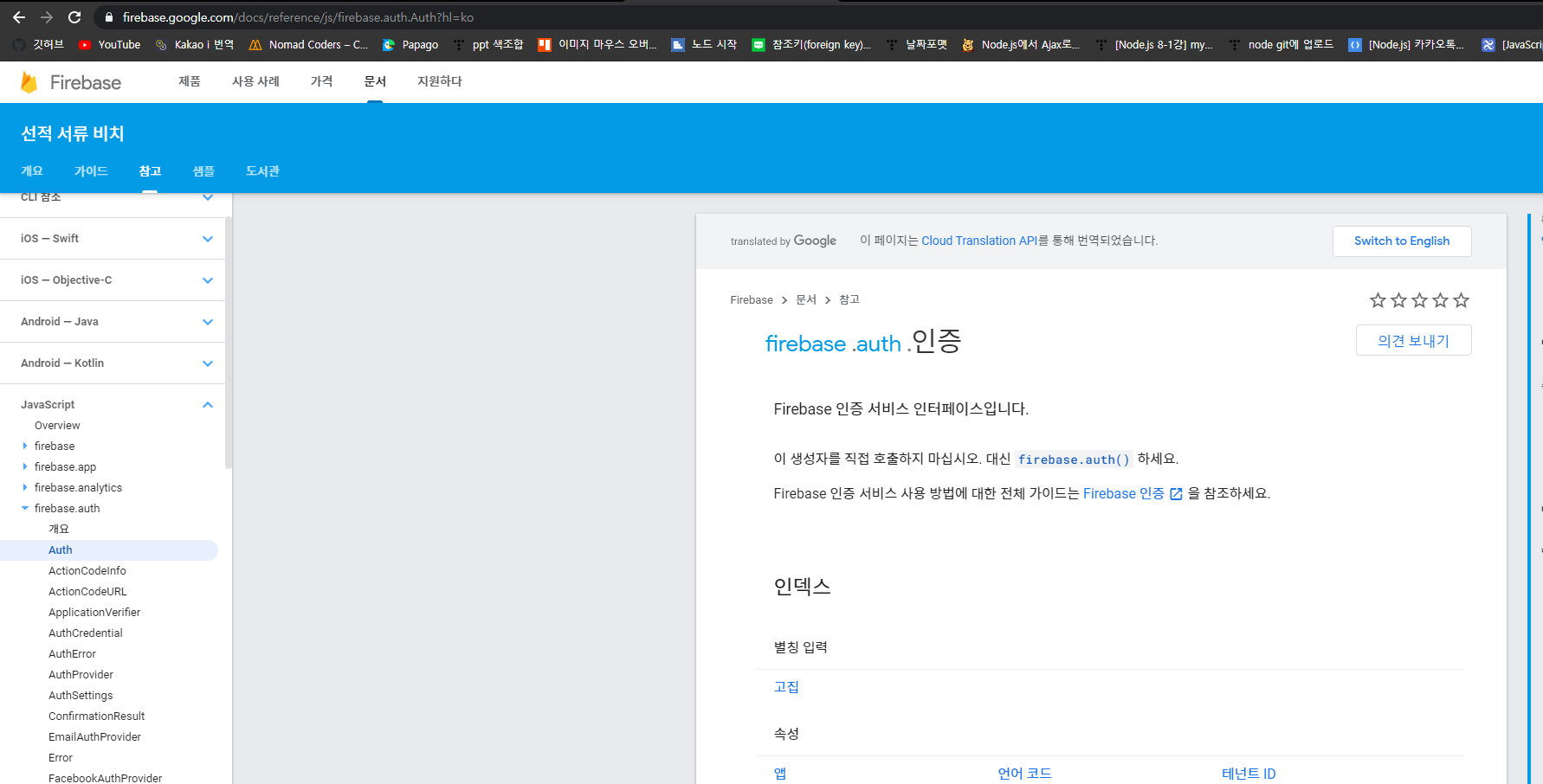The height and width of the screenshot is (784, 1543).
Task: Open the Cloud Translation API link
Action: (979, 241)
